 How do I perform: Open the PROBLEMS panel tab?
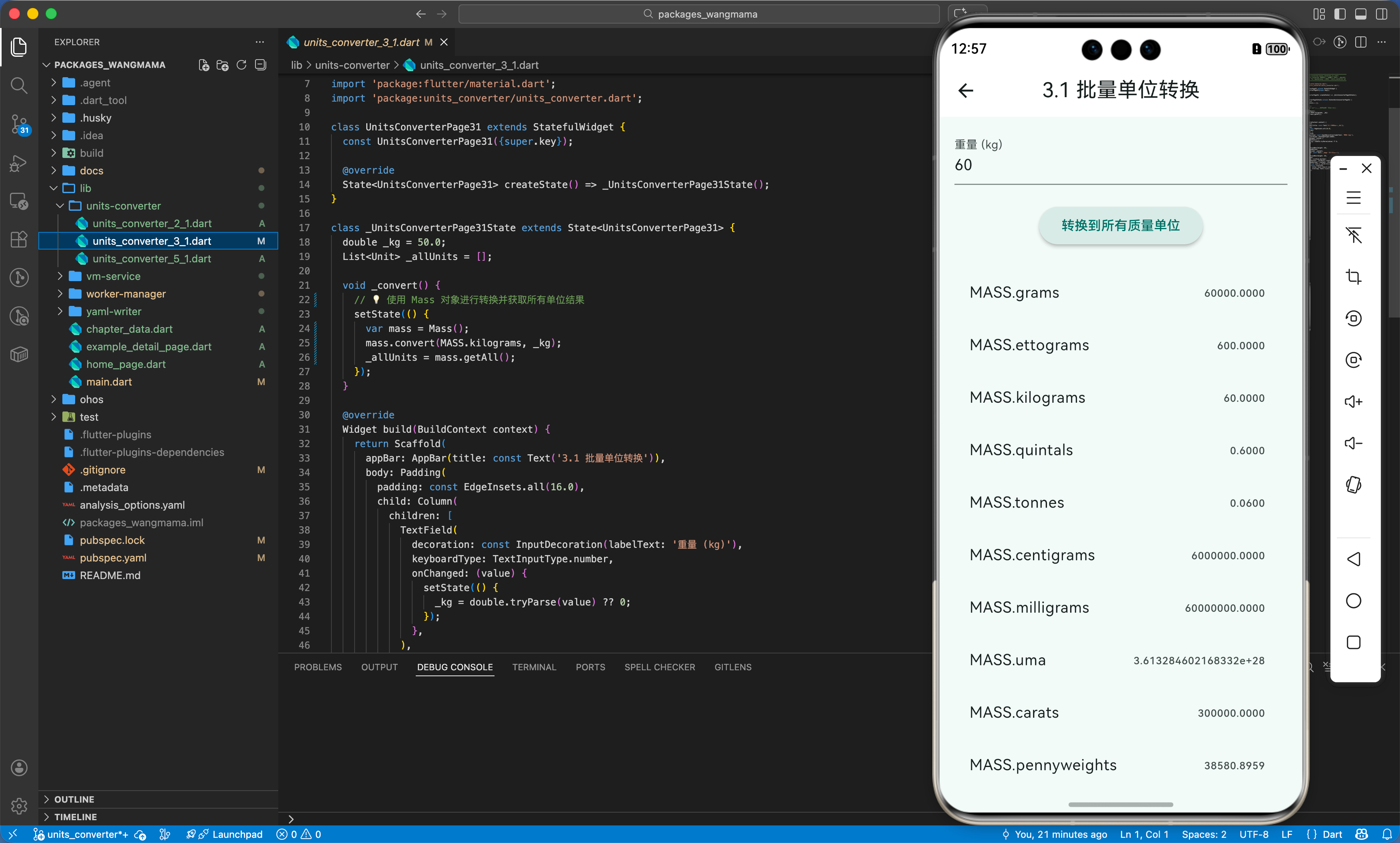tap(317, 667)
